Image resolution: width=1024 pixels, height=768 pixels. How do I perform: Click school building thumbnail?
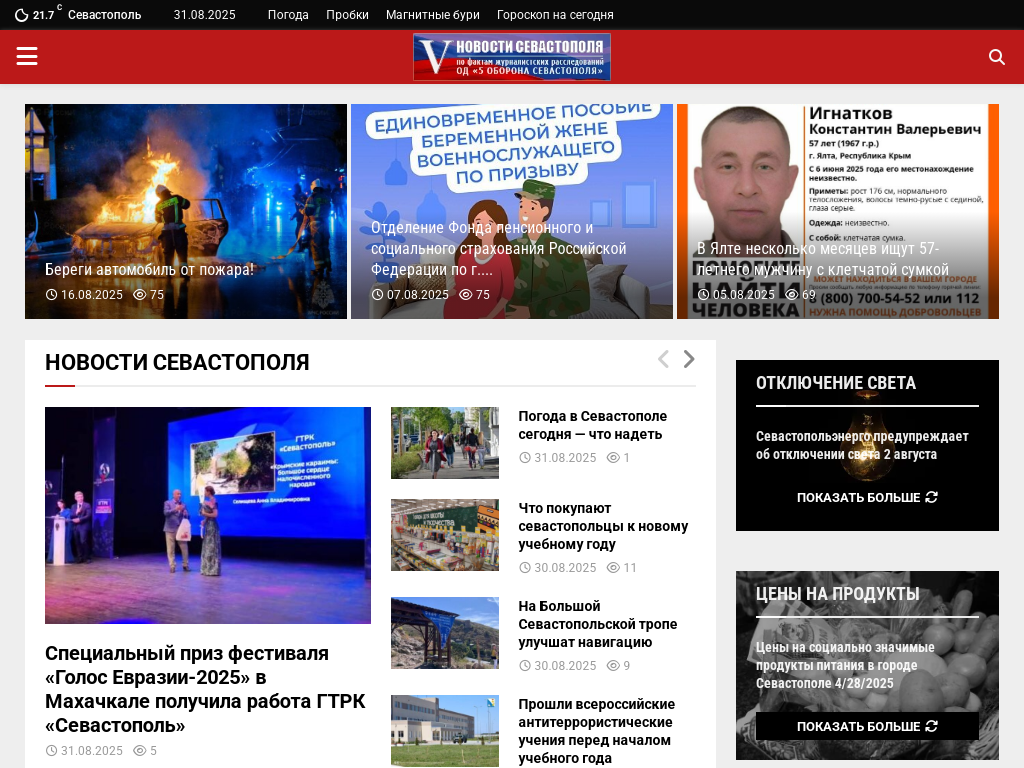(445, 731)
